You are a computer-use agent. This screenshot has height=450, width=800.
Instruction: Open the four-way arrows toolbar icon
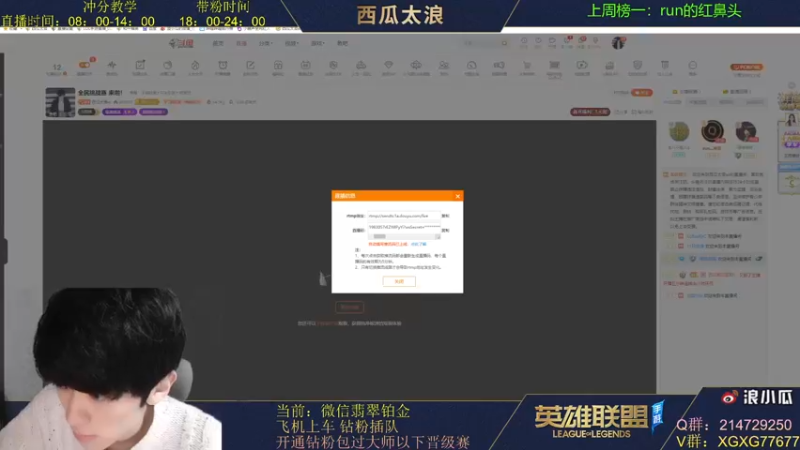tap(416, 65)
